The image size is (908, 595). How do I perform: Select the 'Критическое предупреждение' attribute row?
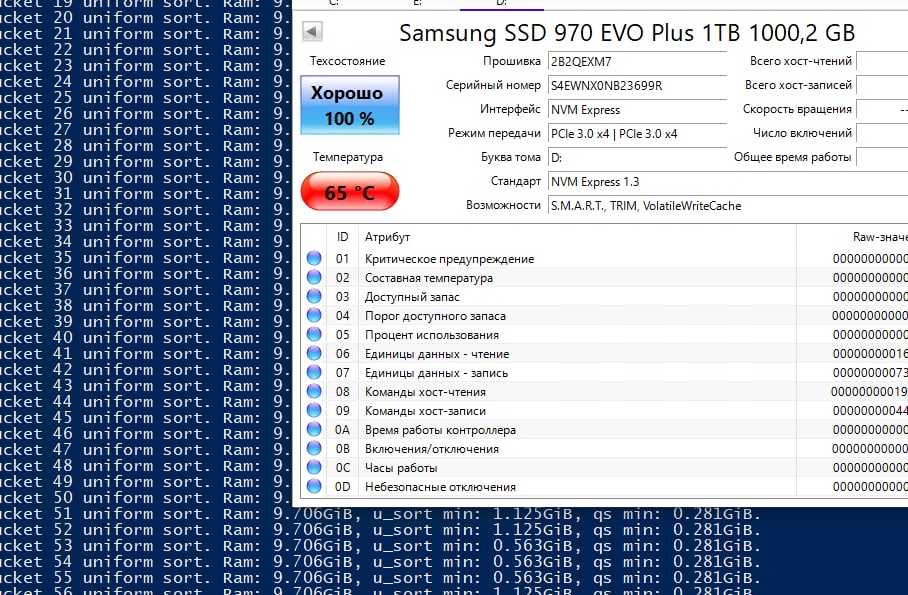click(x=604, y=258)
